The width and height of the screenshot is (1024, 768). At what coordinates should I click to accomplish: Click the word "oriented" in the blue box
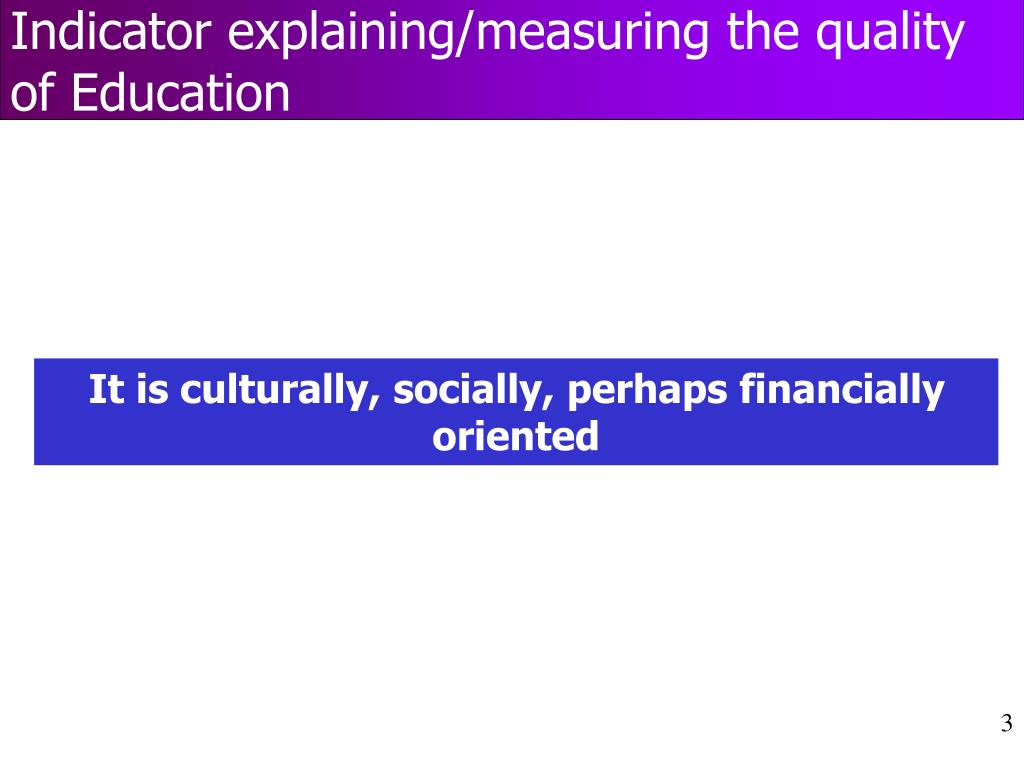[x=515, y=436]
